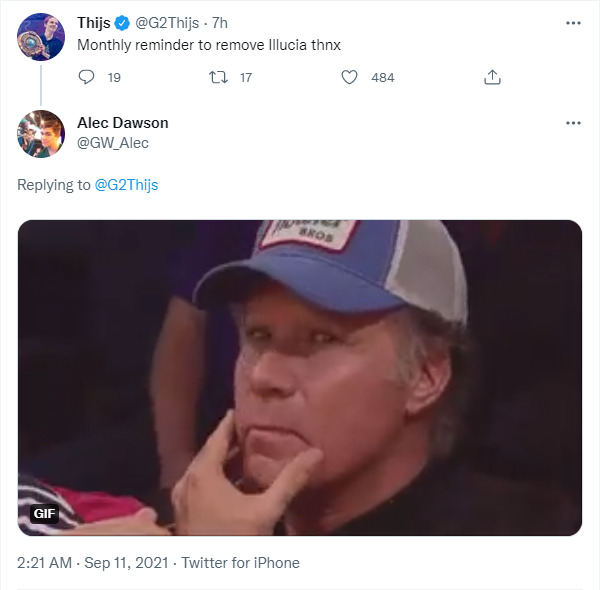The width and height of the screenshot is (600, 590).
Task: Open the share icon on Thijs's tweet
Action: (492, 77)
